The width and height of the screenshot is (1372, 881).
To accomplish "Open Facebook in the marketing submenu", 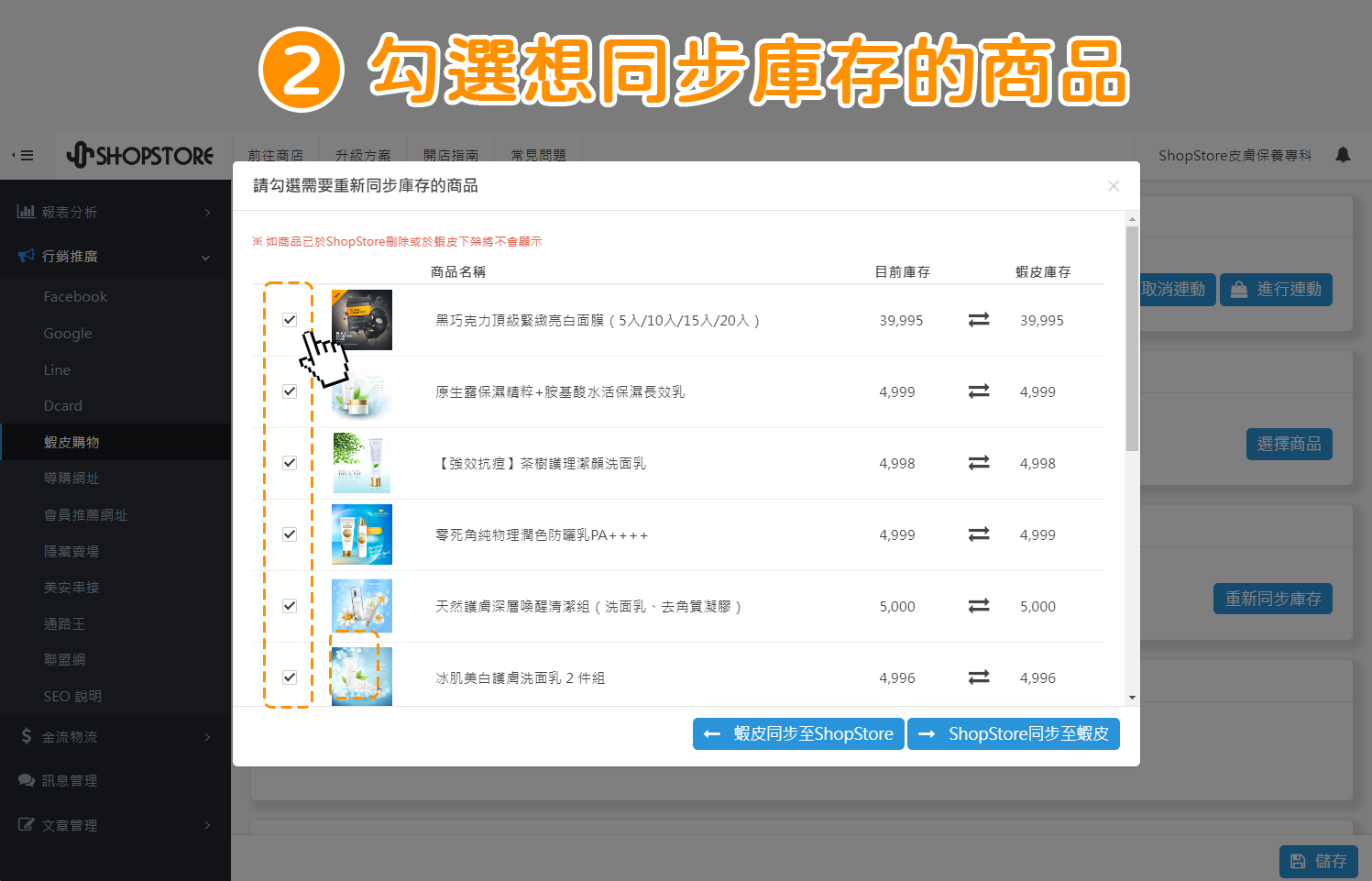I will tap(75, 297).
